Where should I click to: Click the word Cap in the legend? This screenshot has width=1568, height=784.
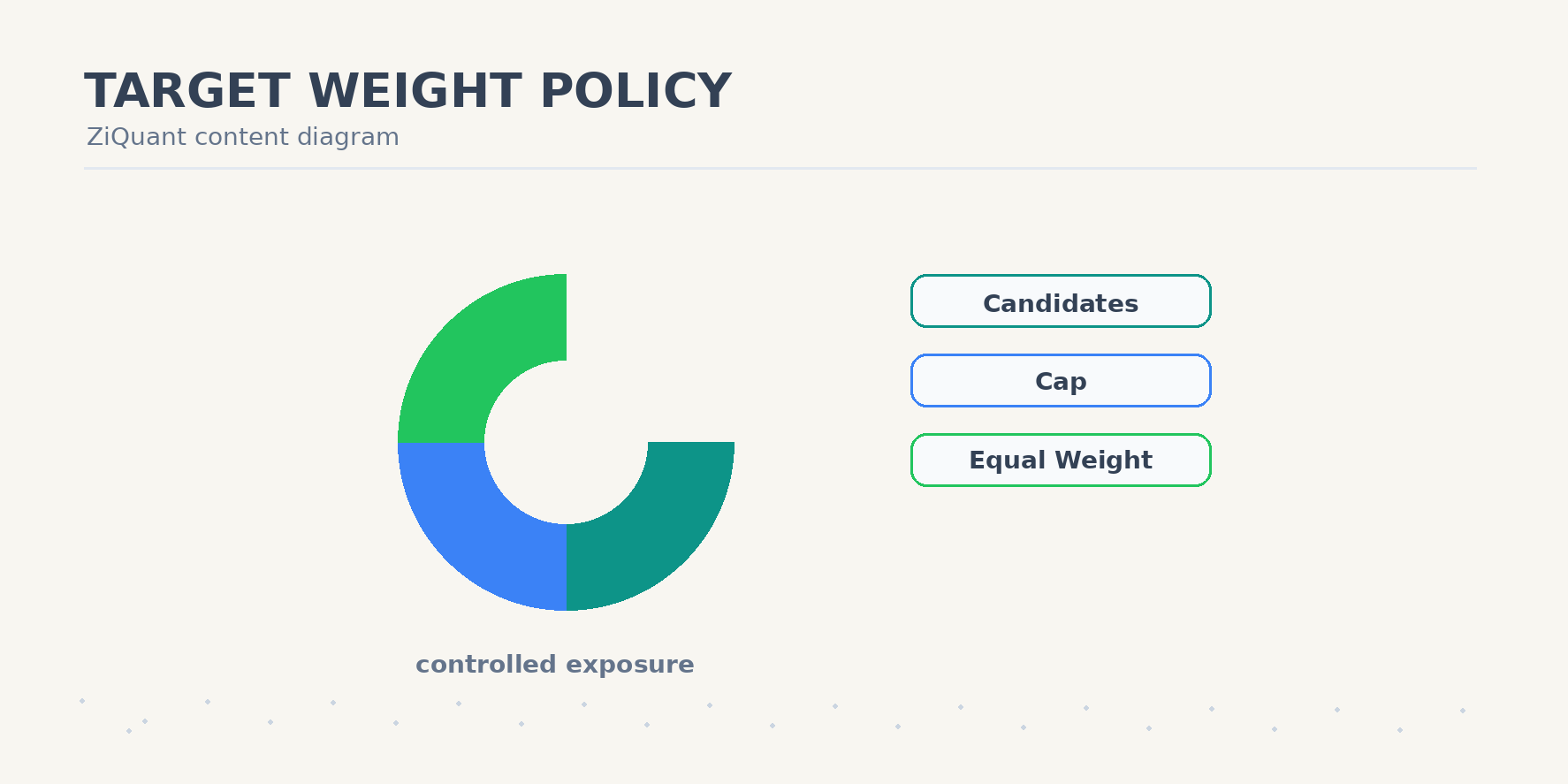coord(1061,382)
